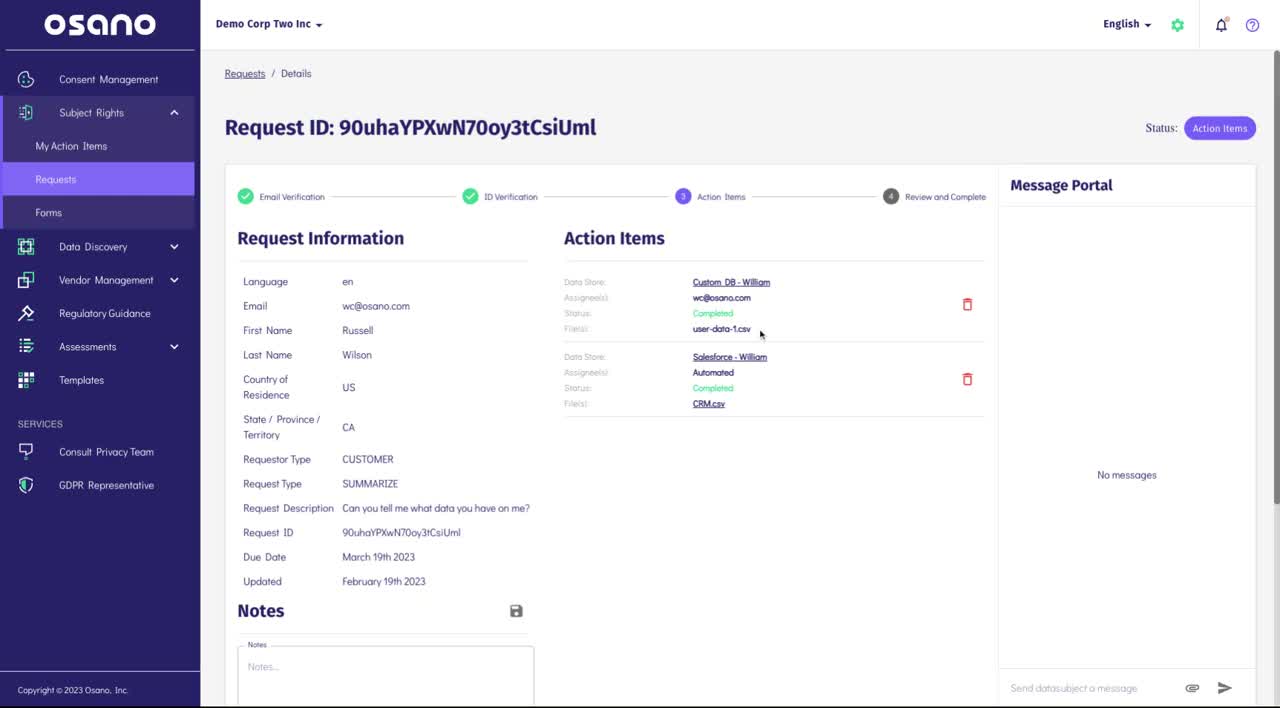
Task: Open help question mark icon
Action: [x=1252, y=25]
